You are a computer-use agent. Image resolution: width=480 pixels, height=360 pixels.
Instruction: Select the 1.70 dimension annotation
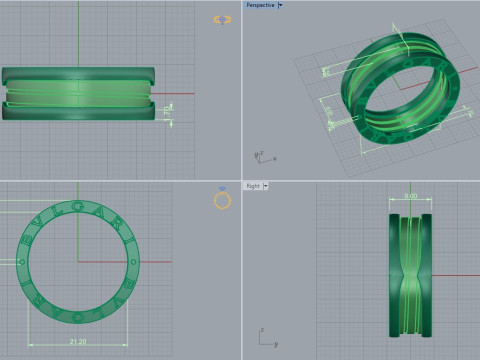click(168, 114)
